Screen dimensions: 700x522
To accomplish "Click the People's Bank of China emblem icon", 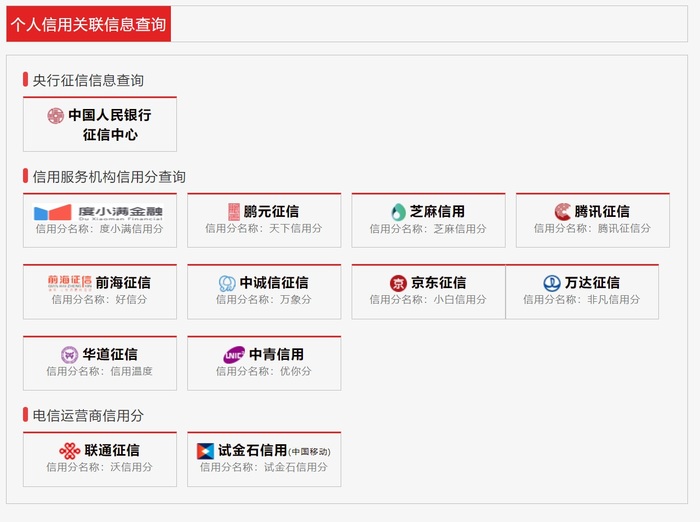I will (x=56, y=116).
